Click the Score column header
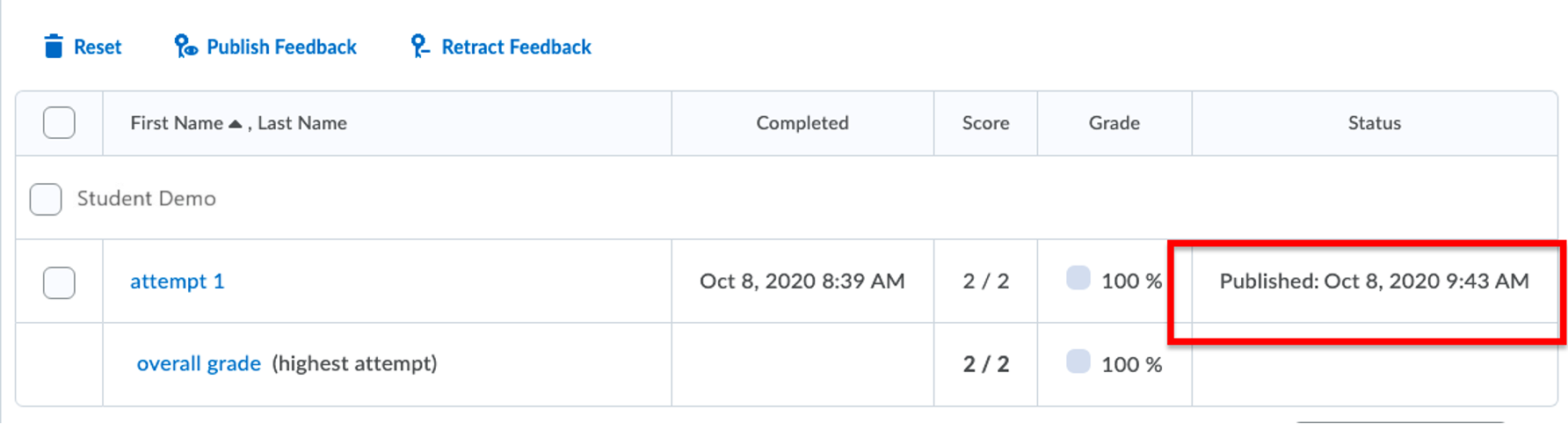1568x424 pixels. tap(985, 123)
